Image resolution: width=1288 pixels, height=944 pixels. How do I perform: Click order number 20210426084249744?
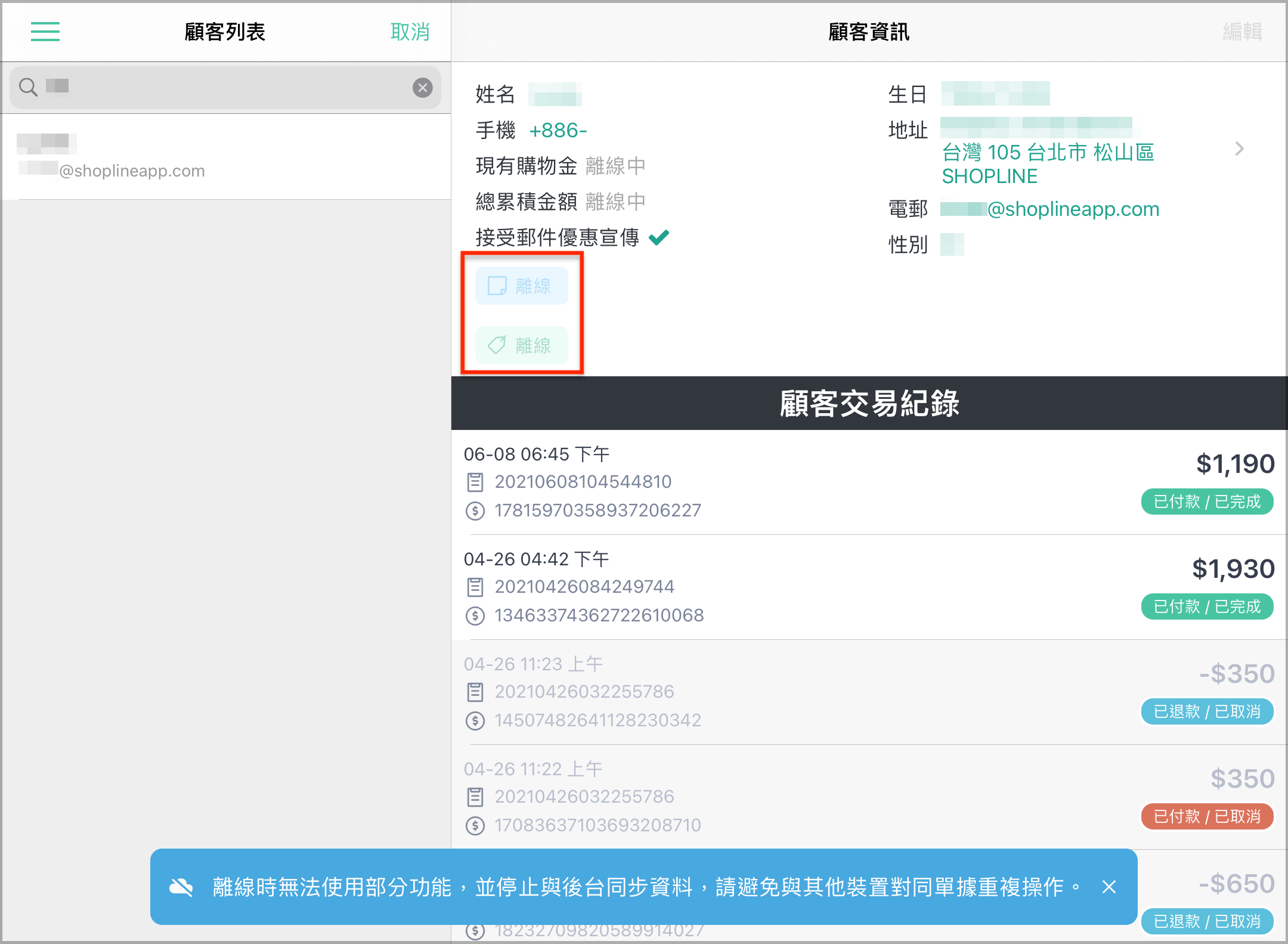[584, 587]
